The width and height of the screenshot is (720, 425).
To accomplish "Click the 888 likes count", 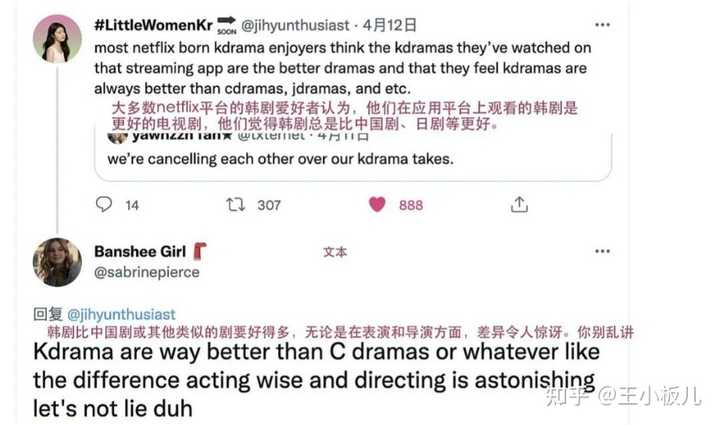I will (x=410, y=205).
